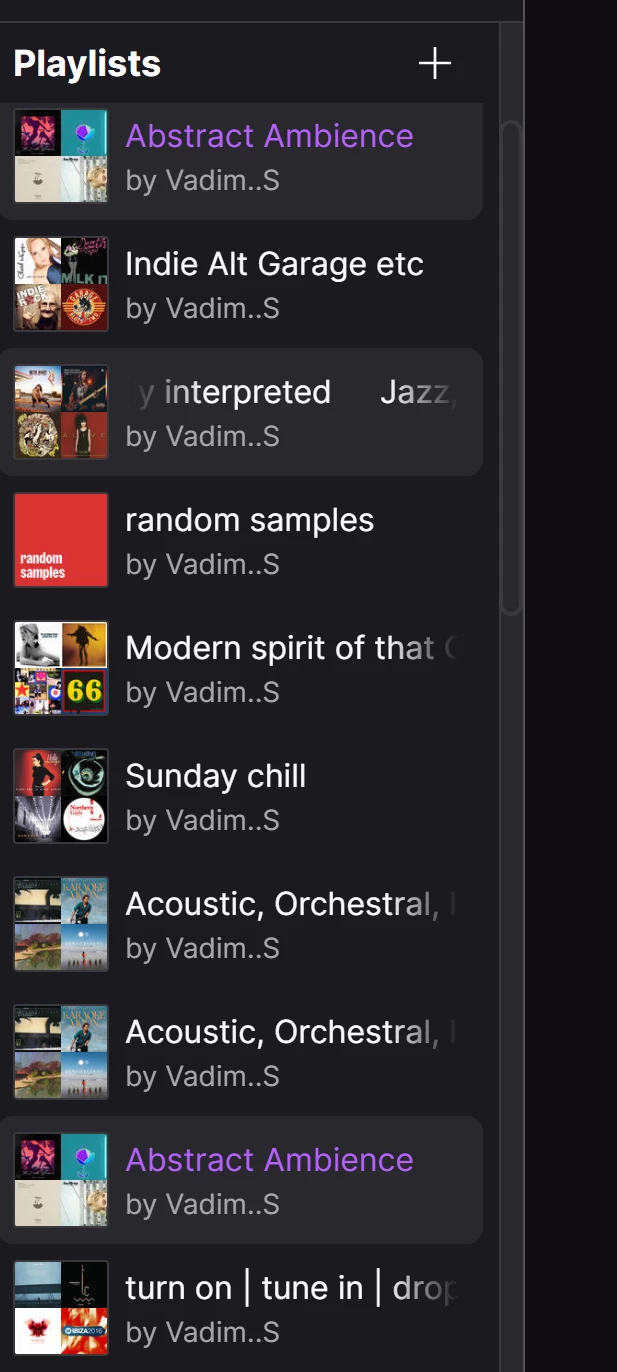Click author Vadim..S under Sunday chill
Viewport: 617px width, 1372px height.
pos(202,820)
